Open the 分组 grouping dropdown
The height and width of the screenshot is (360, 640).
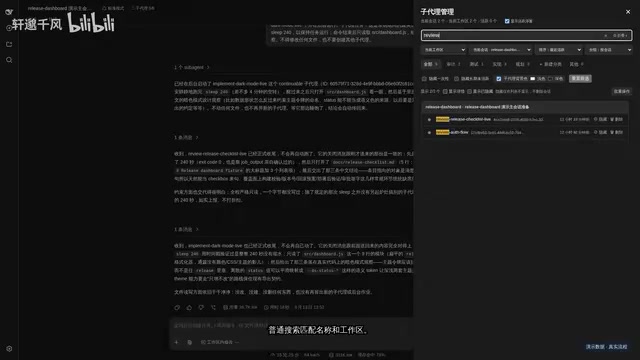(609, 50)
